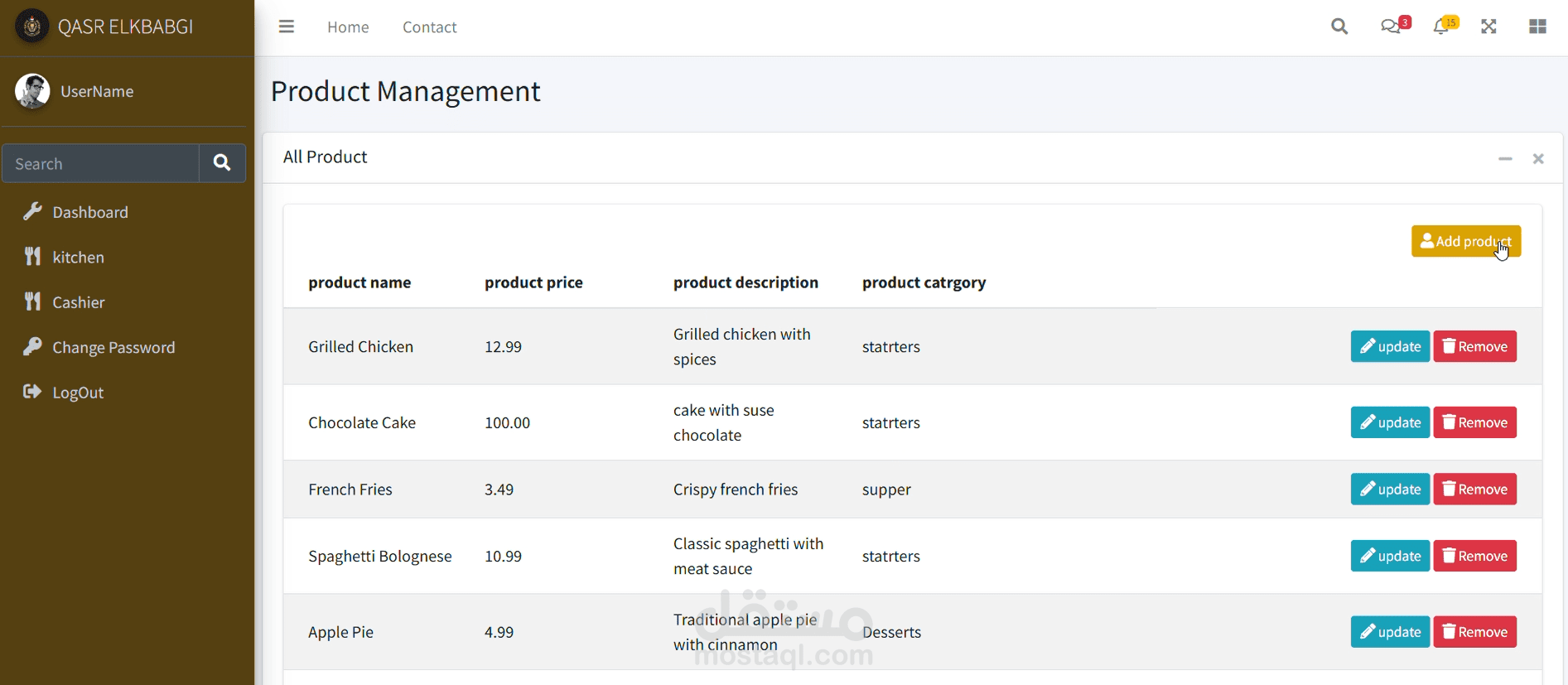Open the grid control sidebar icon

pyautogui.click(x=1537, y=27)
